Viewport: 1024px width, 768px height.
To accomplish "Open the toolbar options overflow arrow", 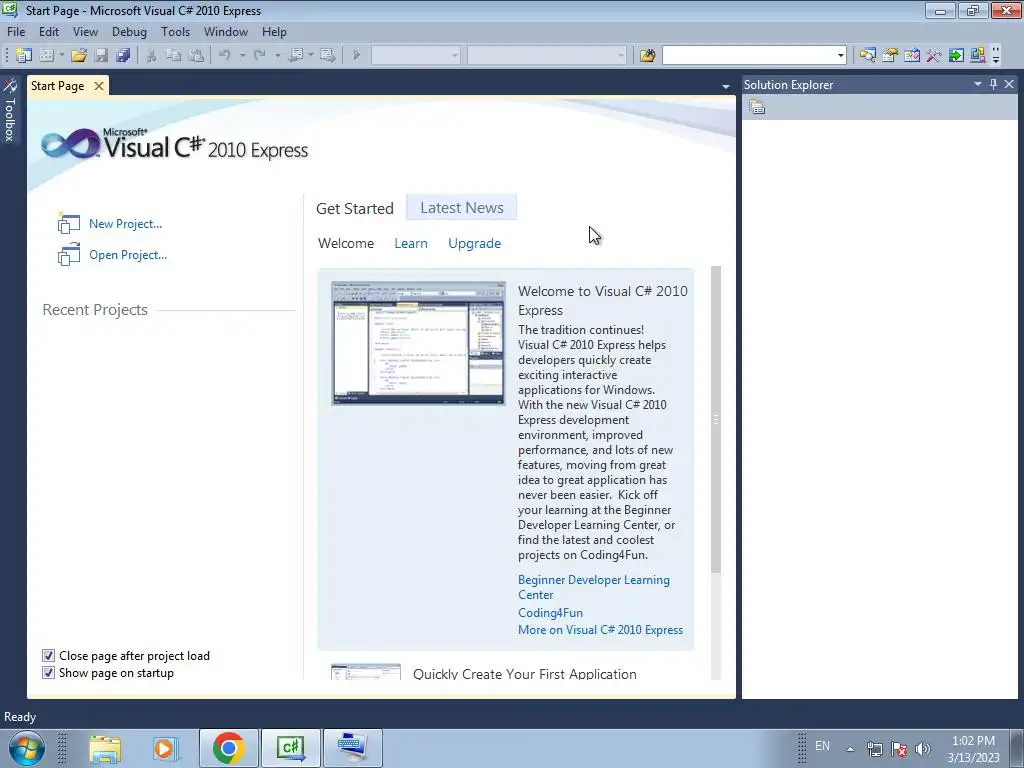I will point(996,56).
